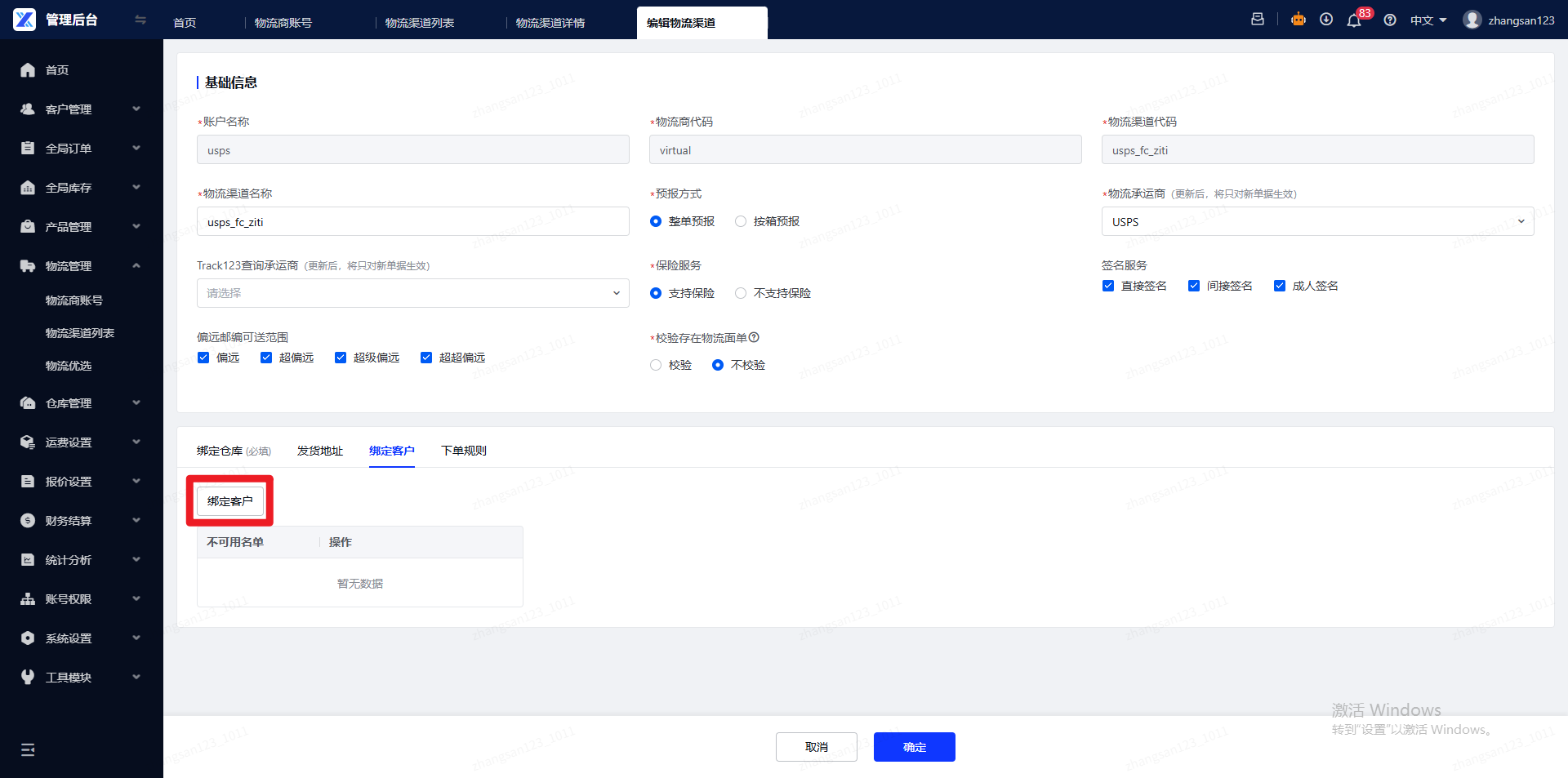The height and width of the screenshot is (778, 1568).
Task: Open the download center icon
Action: pyautogui.click(x=1326, y=20)
